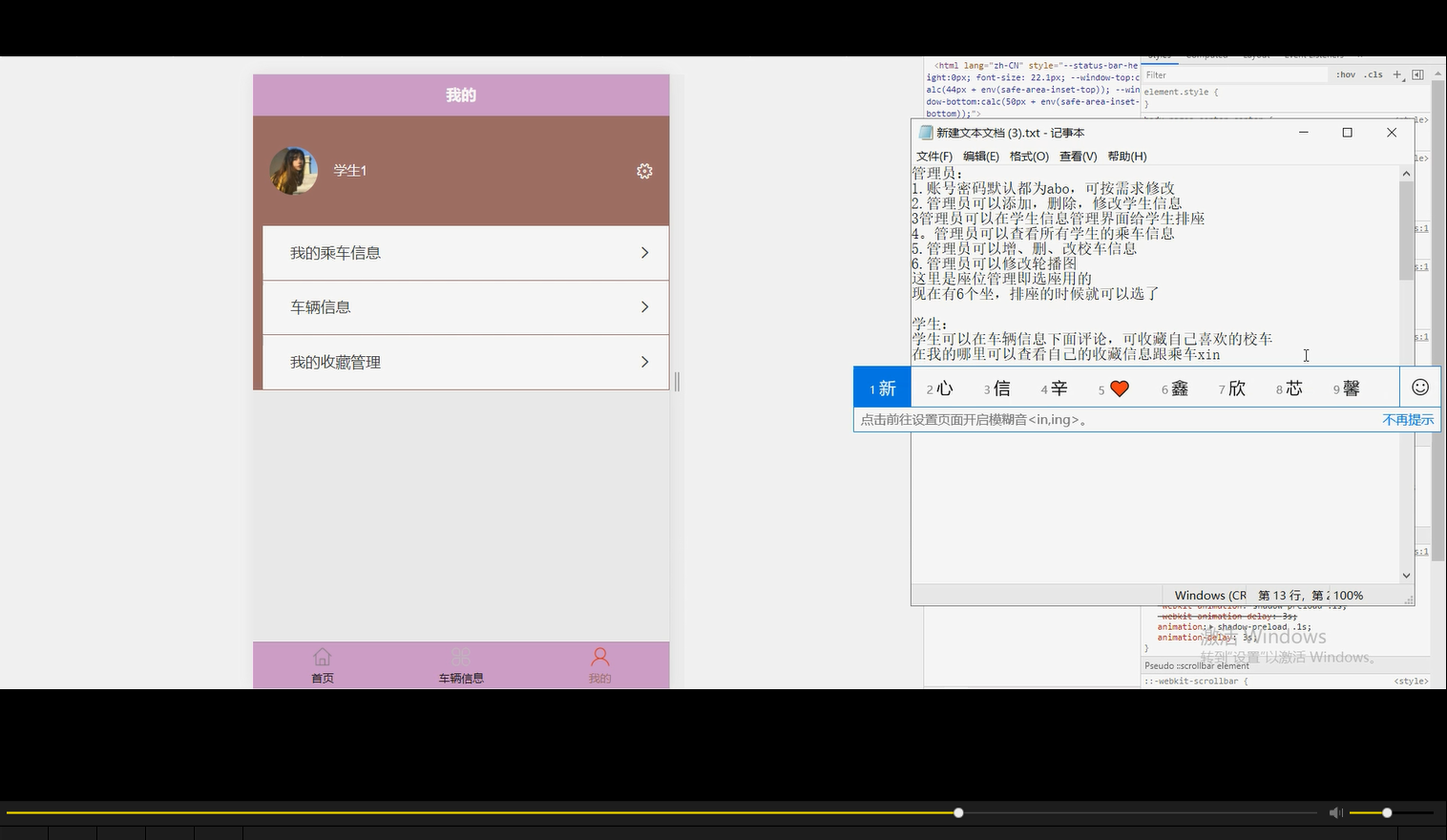Click the fuzzy-pinyin settings hint text
The width and height of the screenshot is (1447, 840).
point(975,420)
